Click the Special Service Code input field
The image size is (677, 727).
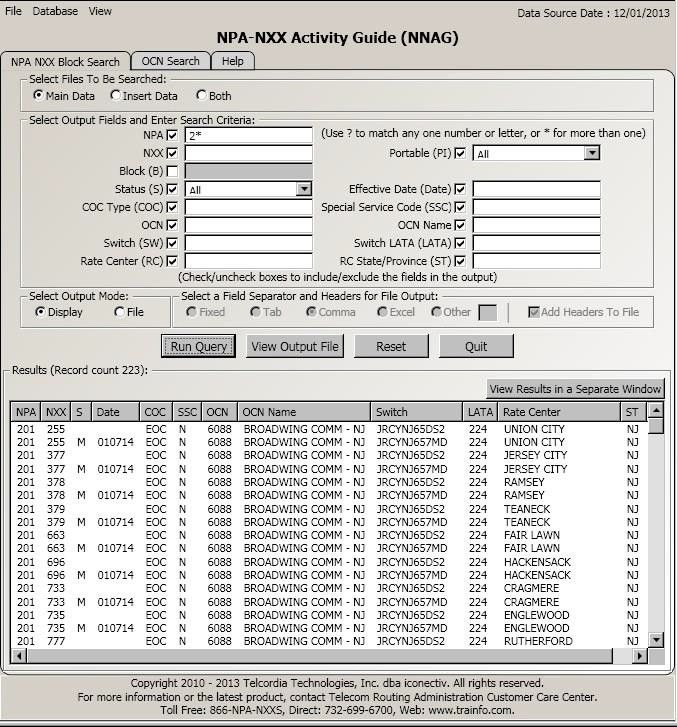tap(536, 207)
